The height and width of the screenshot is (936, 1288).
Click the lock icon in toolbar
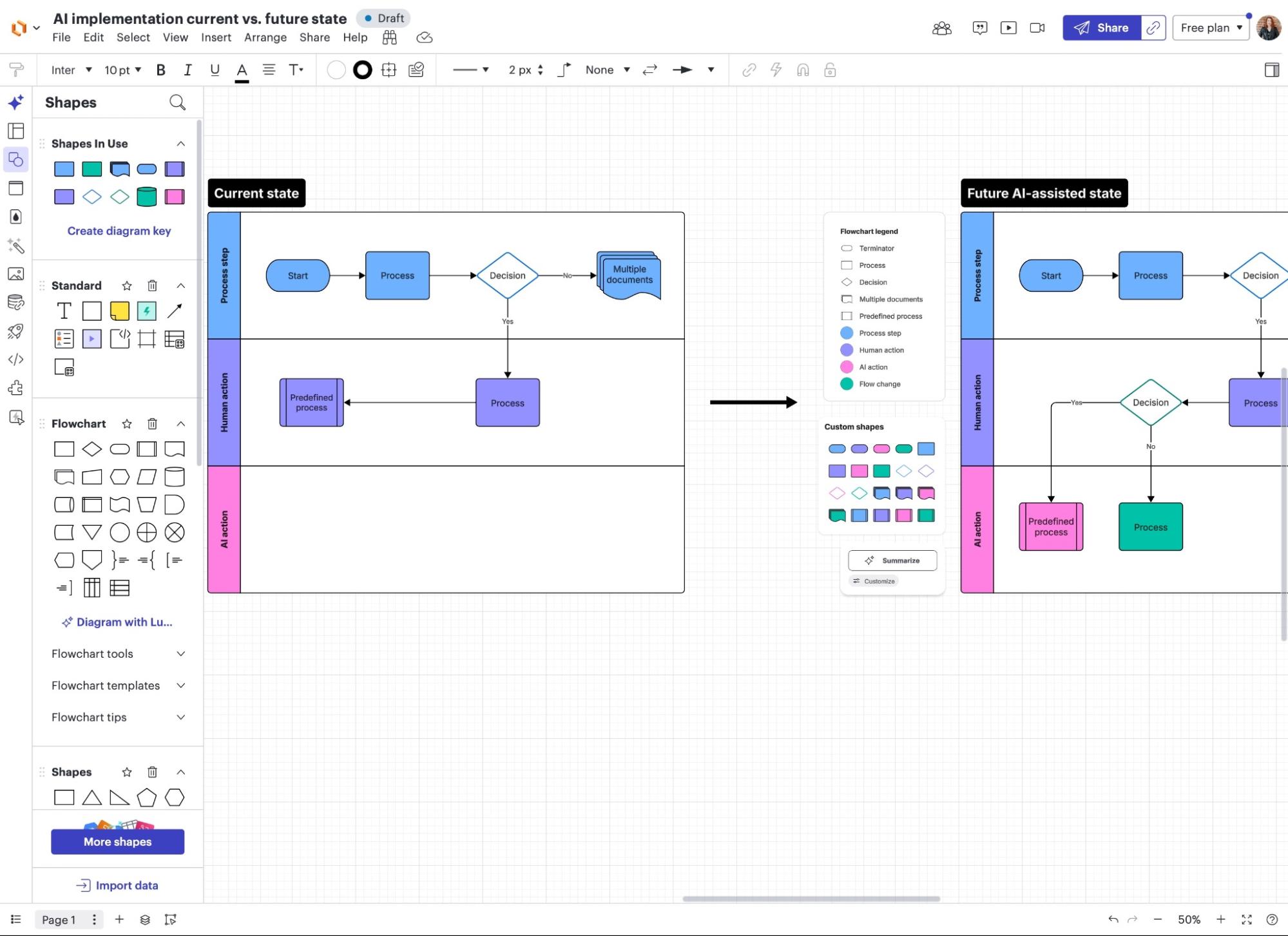point(830,70)
